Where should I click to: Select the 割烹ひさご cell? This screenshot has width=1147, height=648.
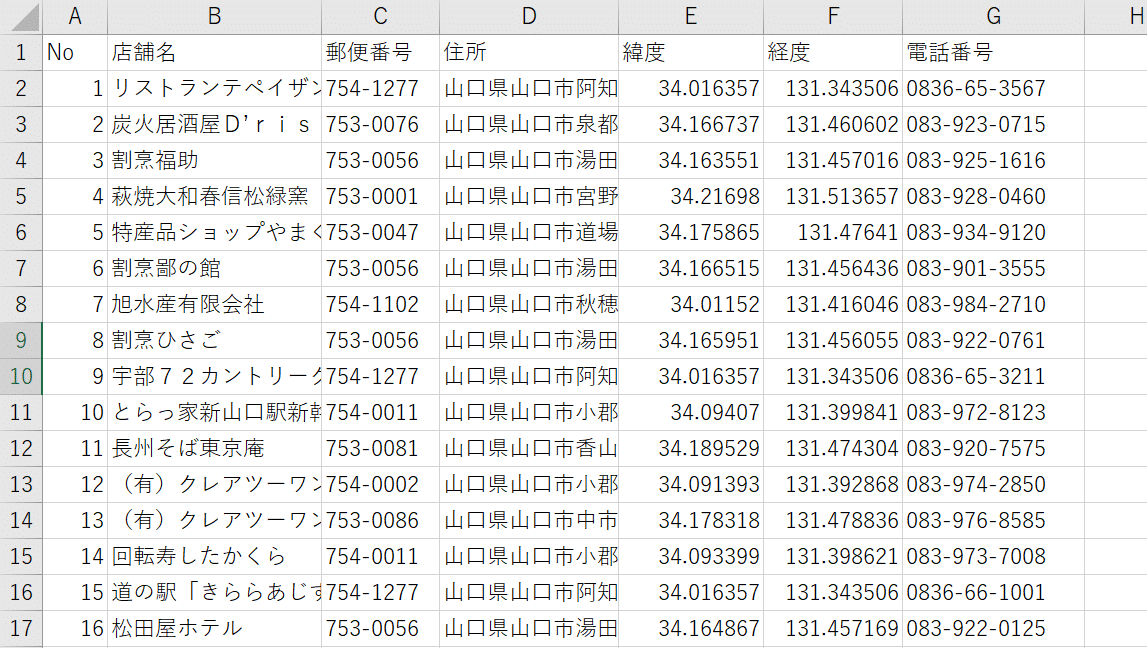click(214, 341)
